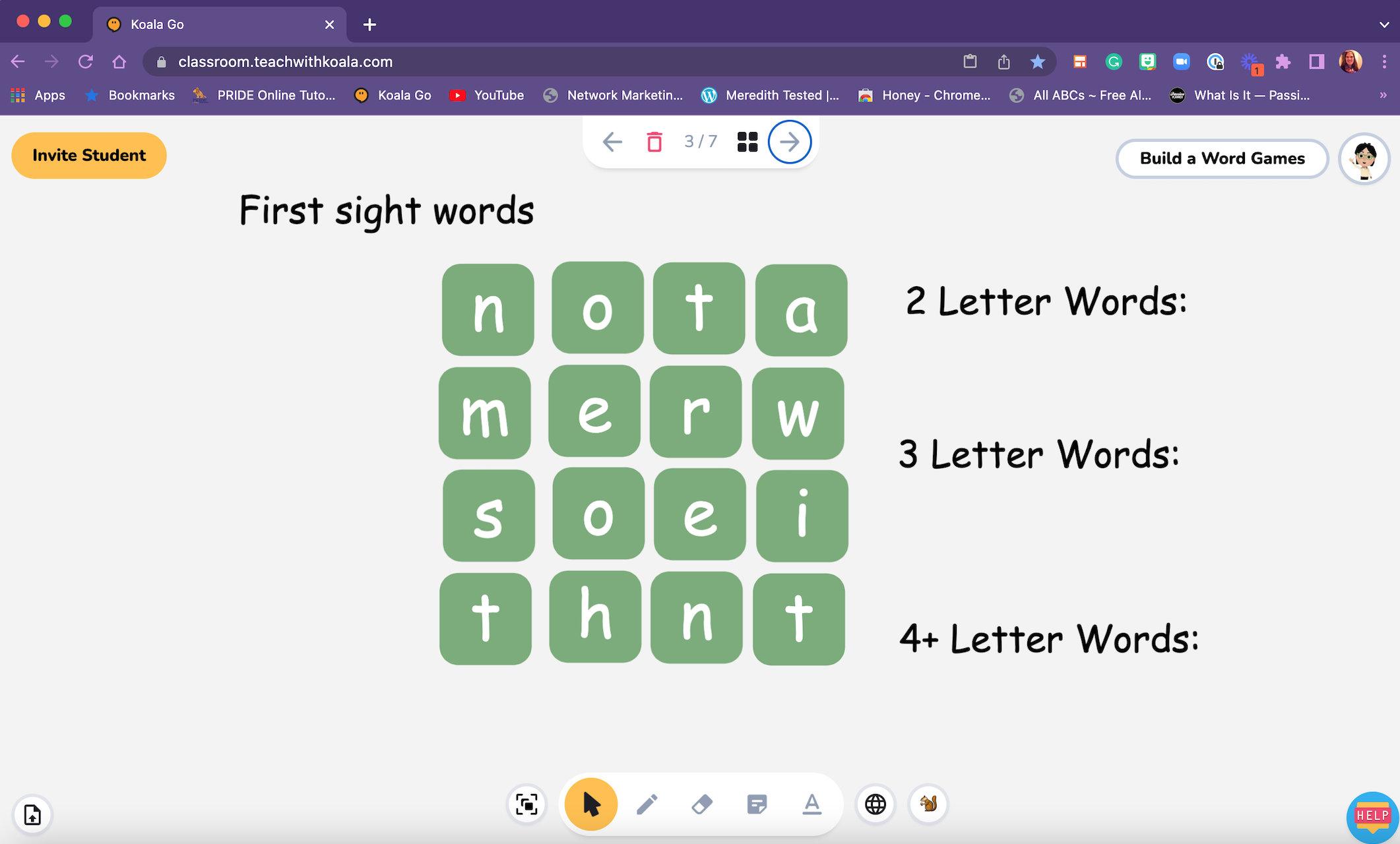Go to the next slide with the arrow
This screenshot has height=844, width=1400.
[x=789, y=141]
